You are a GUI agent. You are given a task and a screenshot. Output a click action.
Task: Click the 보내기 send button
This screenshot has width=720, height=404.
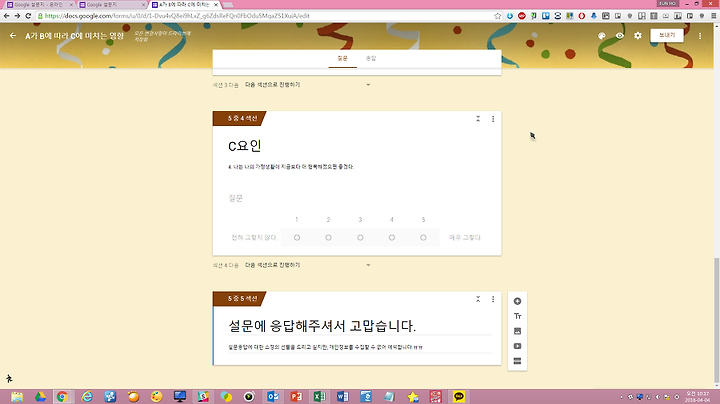pos(667,35)
